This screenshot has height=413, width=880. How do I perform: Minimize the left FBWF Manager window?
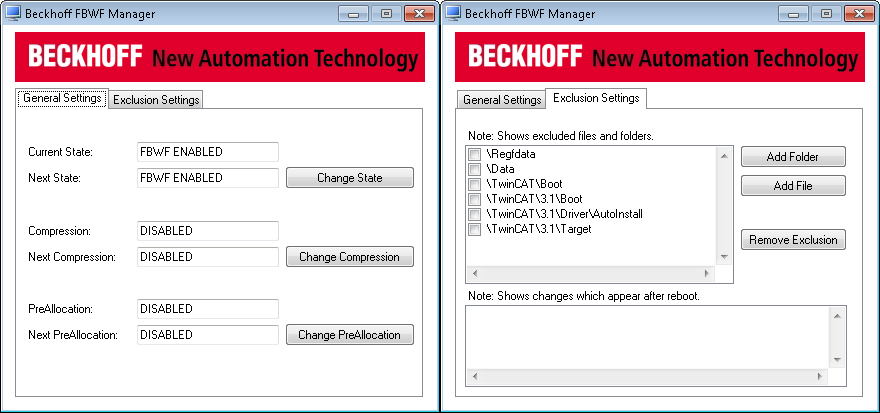tap(354, 13)
